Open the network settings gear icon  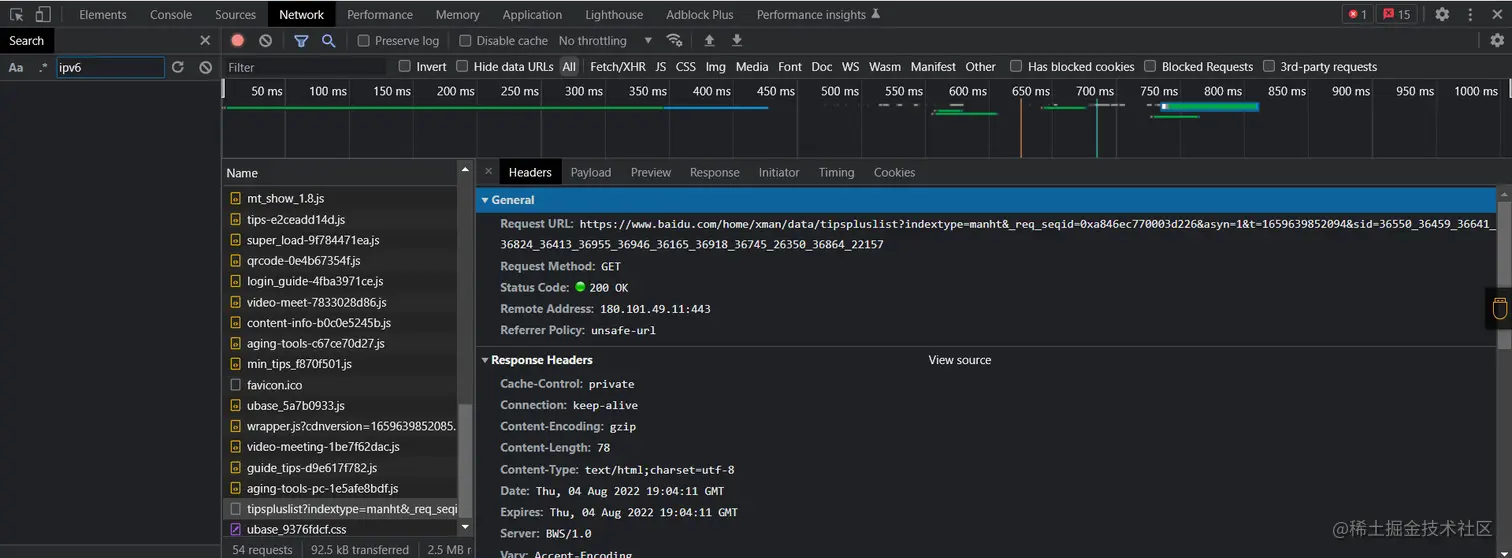(1497, 41)
